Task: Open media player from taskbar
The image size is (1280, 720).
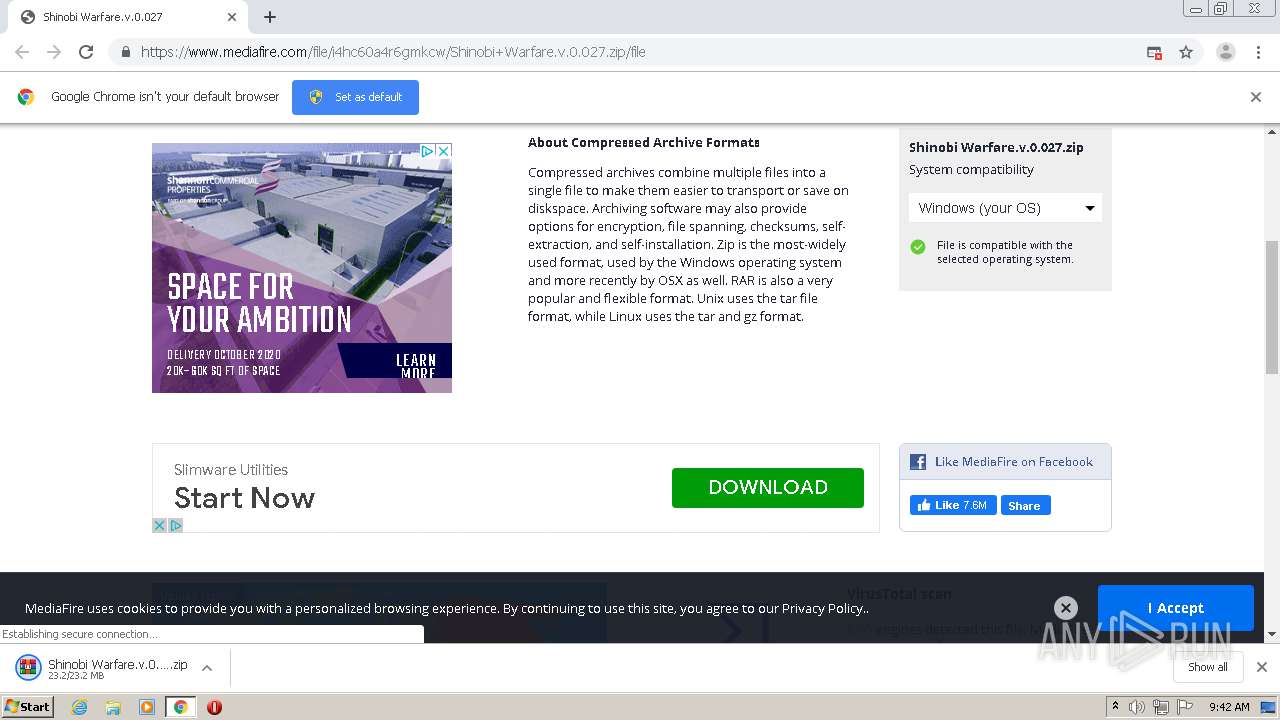Action: click(x=147, y=707)
